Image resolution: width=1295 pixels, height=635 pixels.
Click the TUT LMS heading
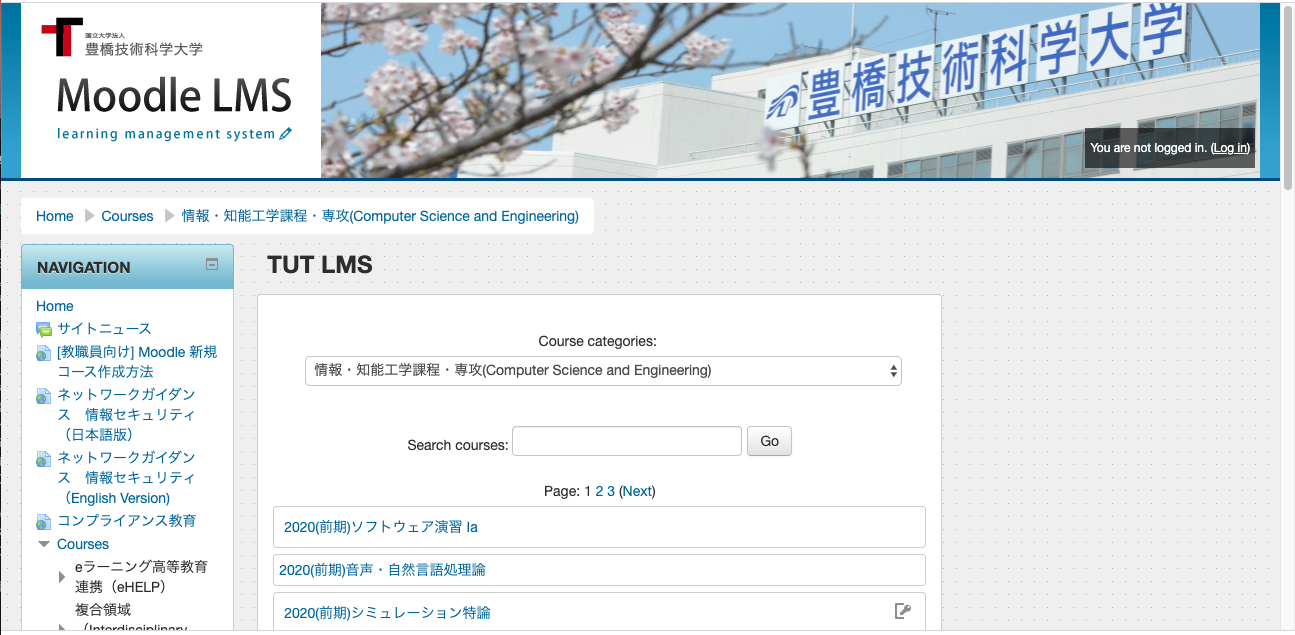(320, 265)
